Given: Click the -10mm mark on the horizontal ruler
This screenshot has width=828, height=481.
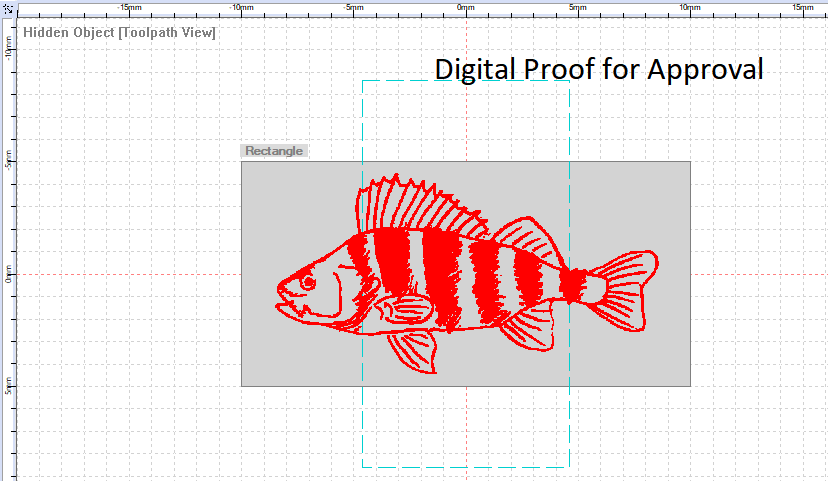Looking at the screenshot, I should tap(241, 7).
